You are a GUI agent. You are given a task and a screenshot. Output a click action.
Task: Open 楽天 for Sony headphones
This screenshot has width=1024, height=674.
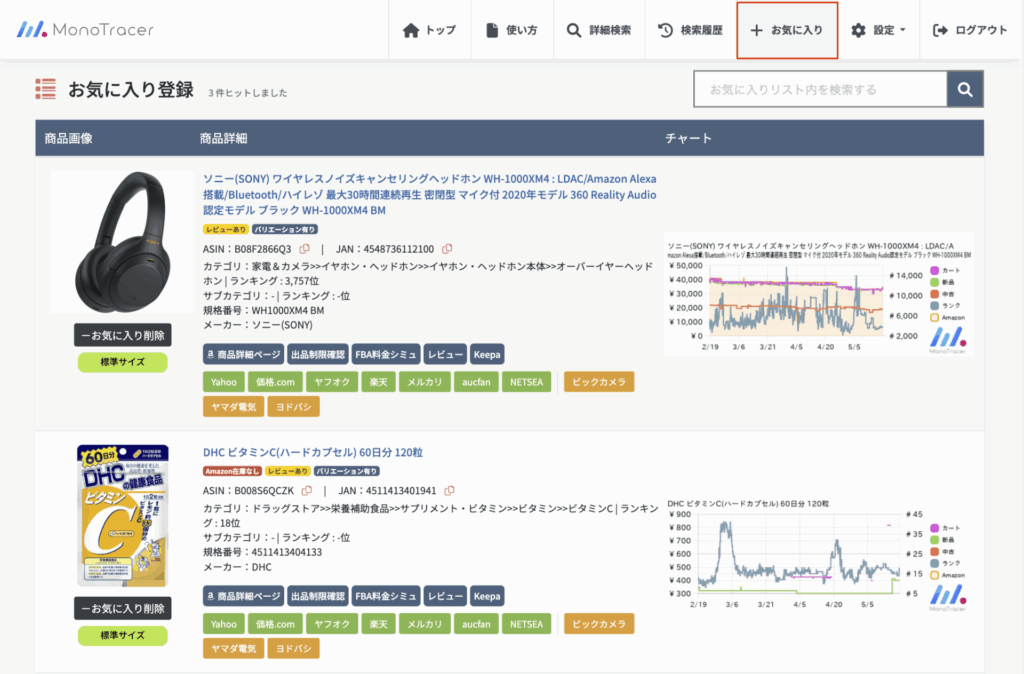click(x=379, y=382)
